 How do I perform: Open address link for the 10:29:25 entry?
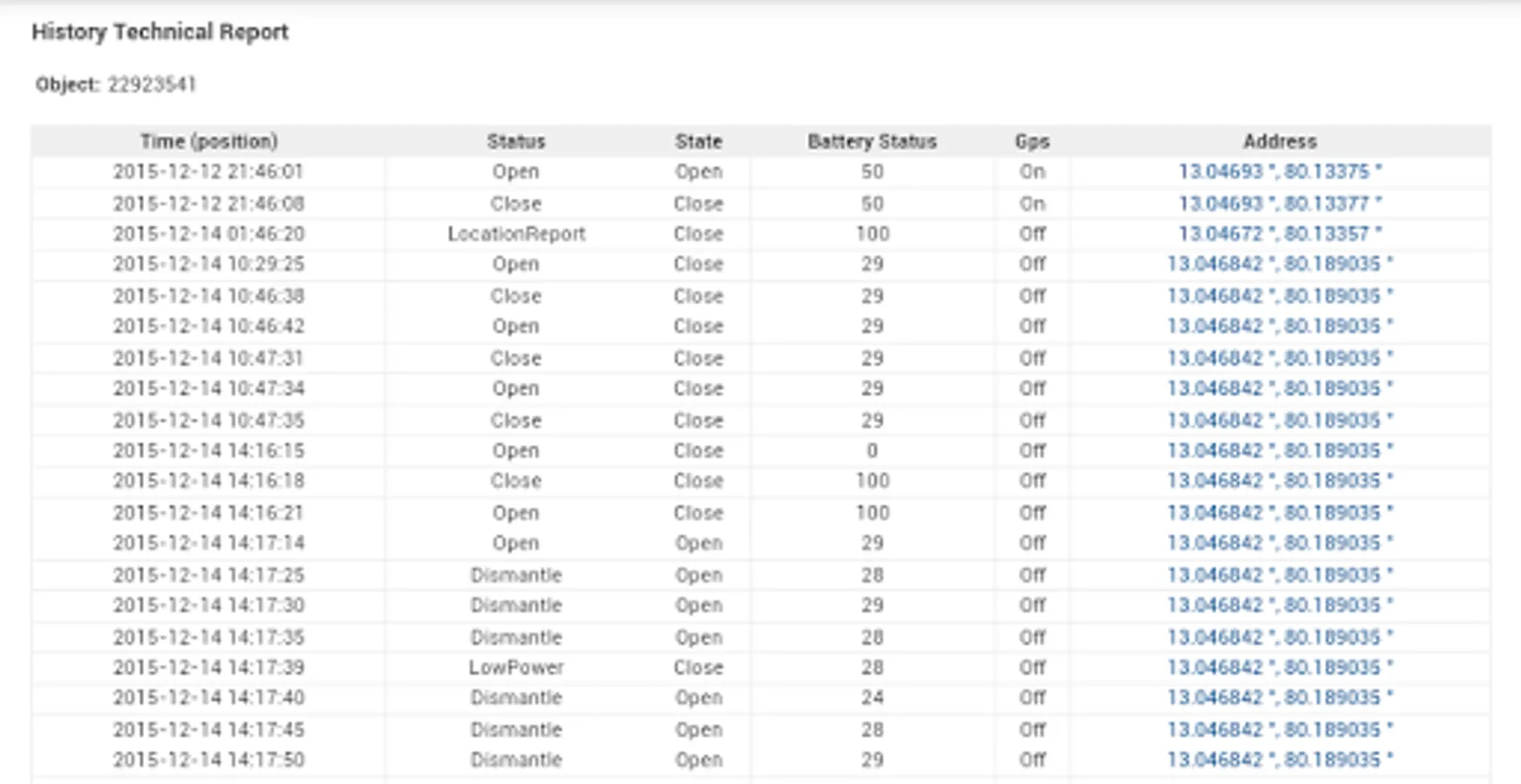click(1279, 264)
